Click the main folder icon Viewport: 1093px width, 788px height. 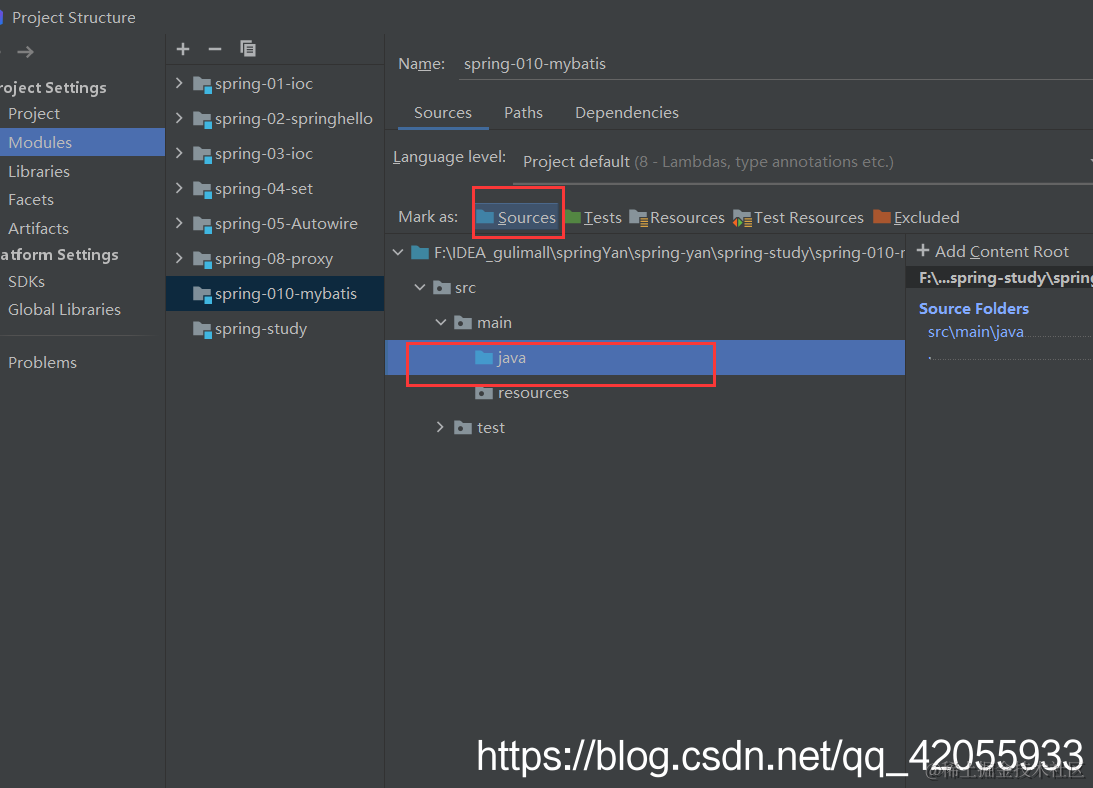(463, 322)
